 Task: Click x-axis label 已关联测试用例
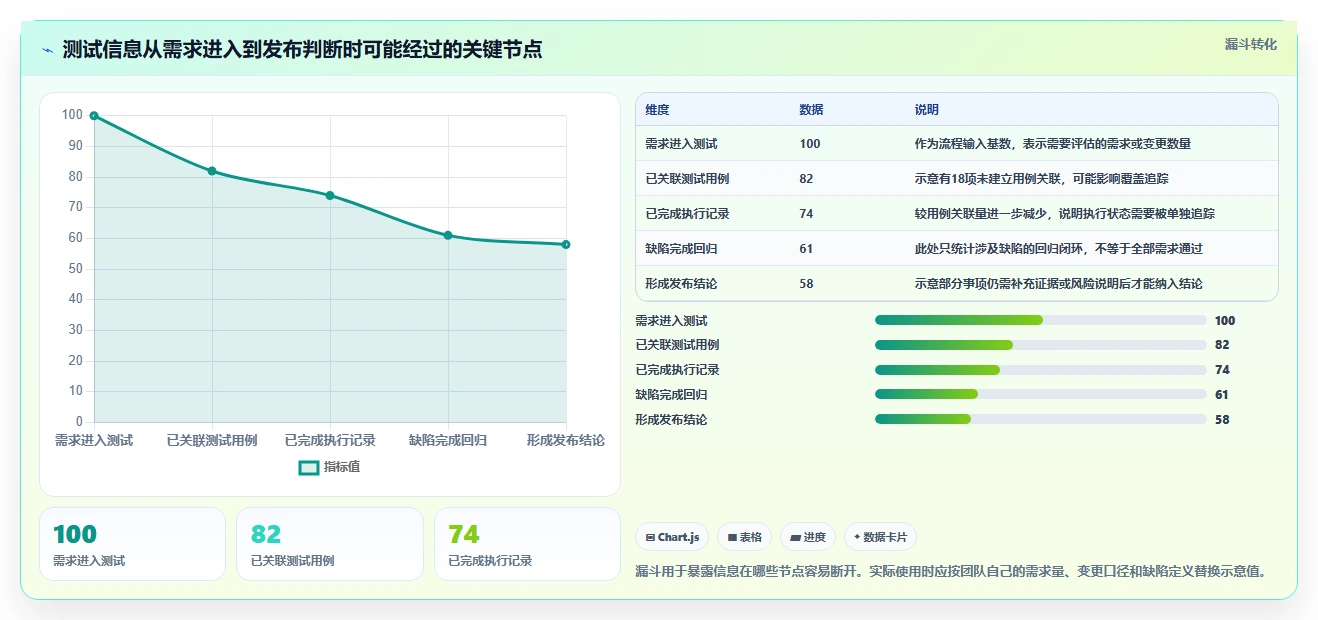tap(212, 440)
